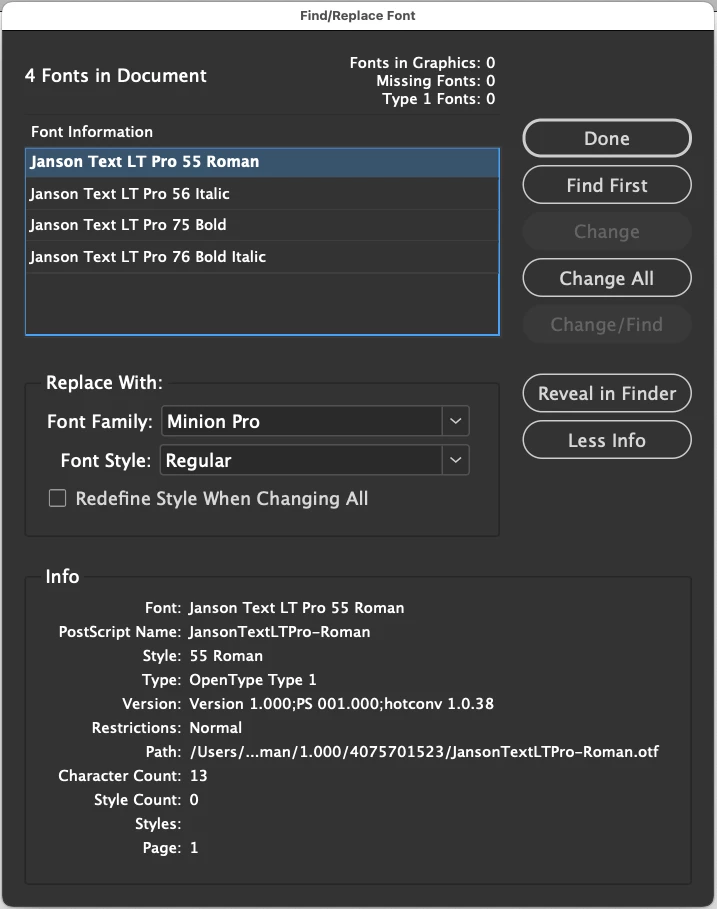Click the Regular font style field

[301, 460]
